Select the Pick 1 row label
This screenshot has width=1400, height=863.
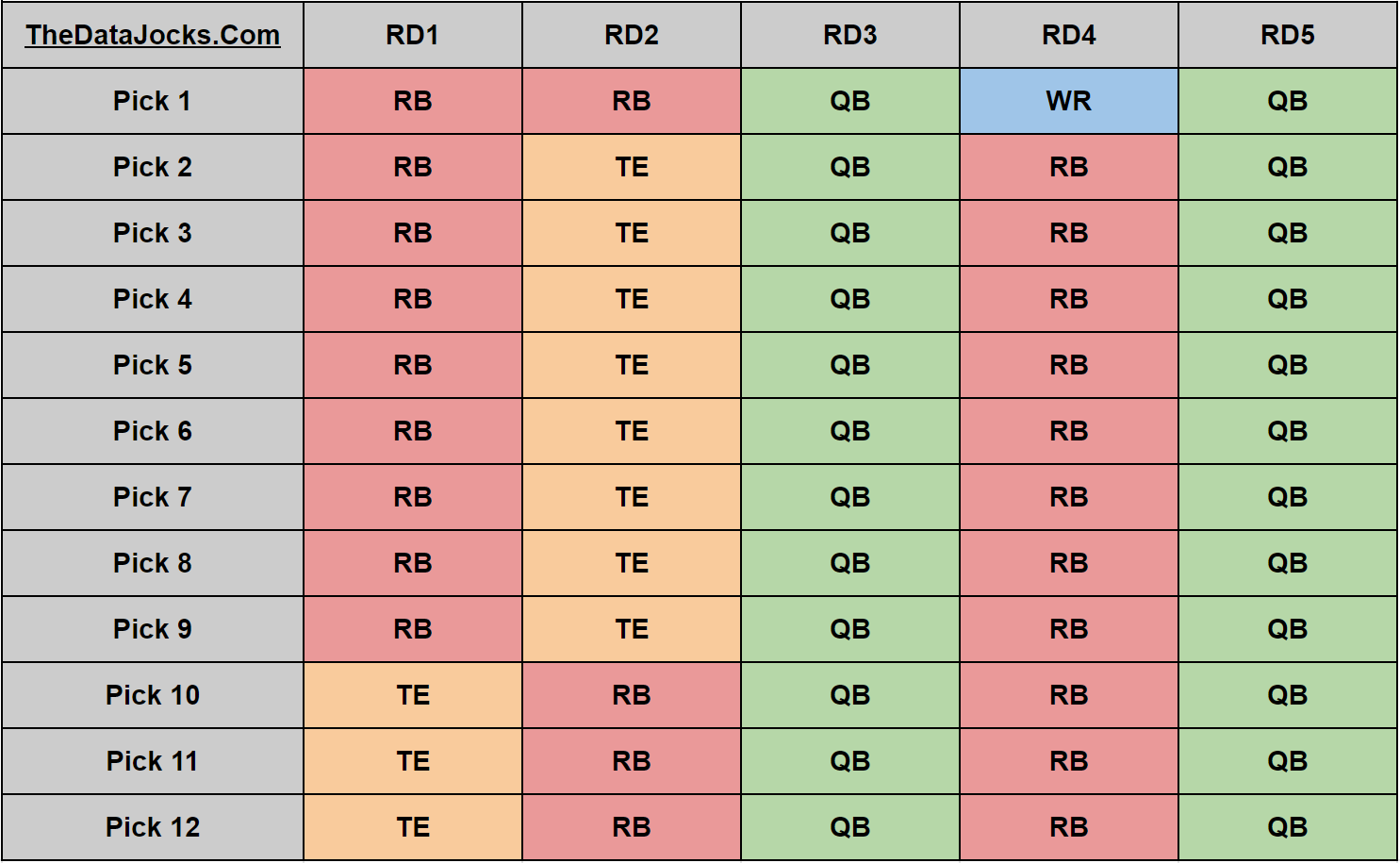pyautogui.click(x=153, y=101)
